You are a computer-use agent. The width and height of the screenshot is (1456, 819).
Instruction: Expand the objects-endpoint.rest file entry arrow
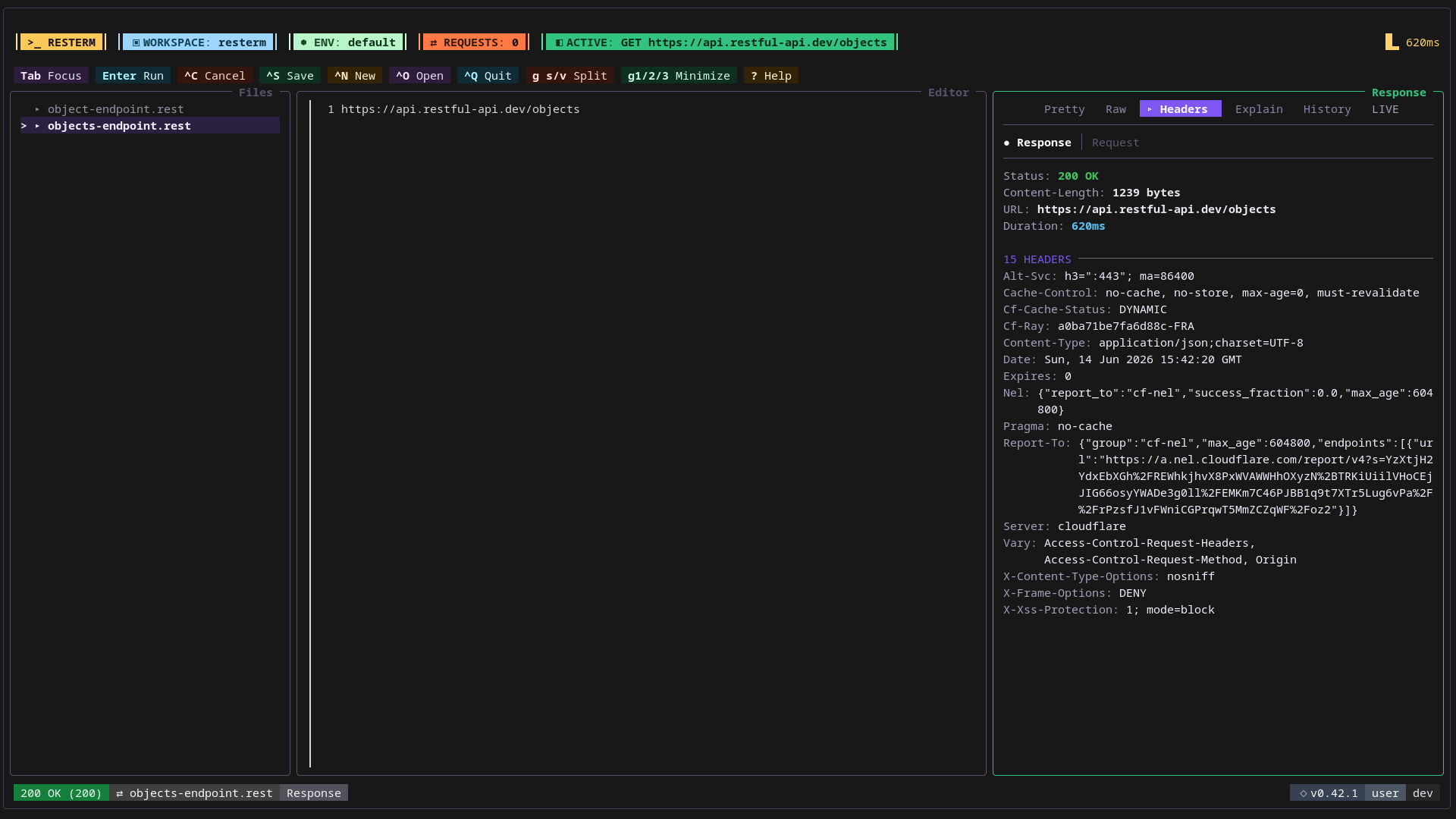[37, 126]
